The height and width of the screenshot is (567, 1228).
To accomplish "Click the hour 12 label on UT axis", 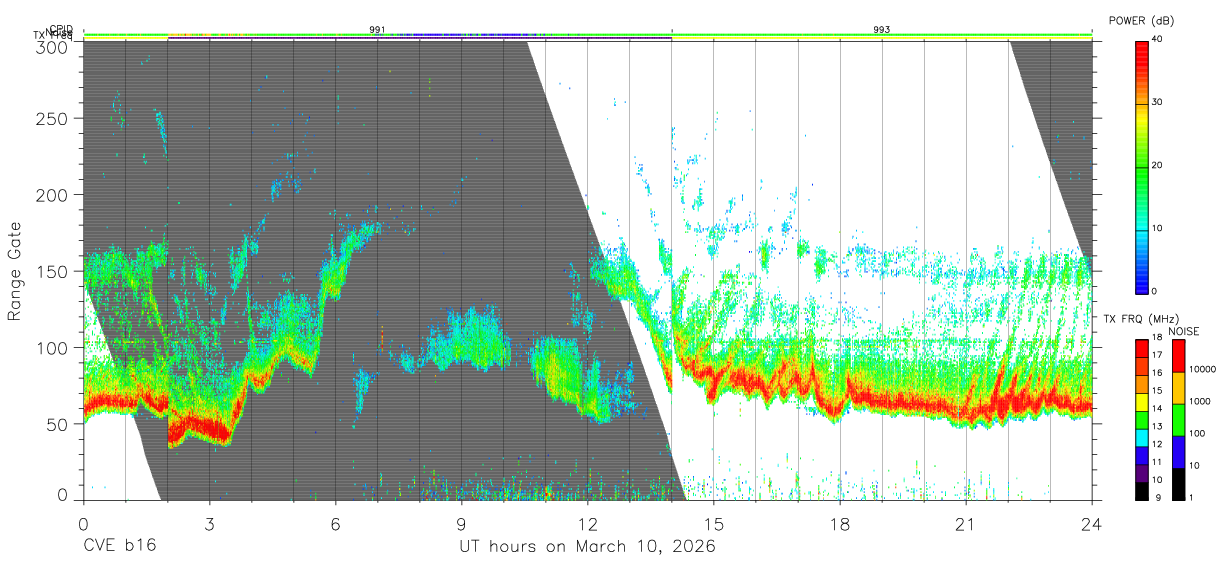I will [x=587, y=524].
